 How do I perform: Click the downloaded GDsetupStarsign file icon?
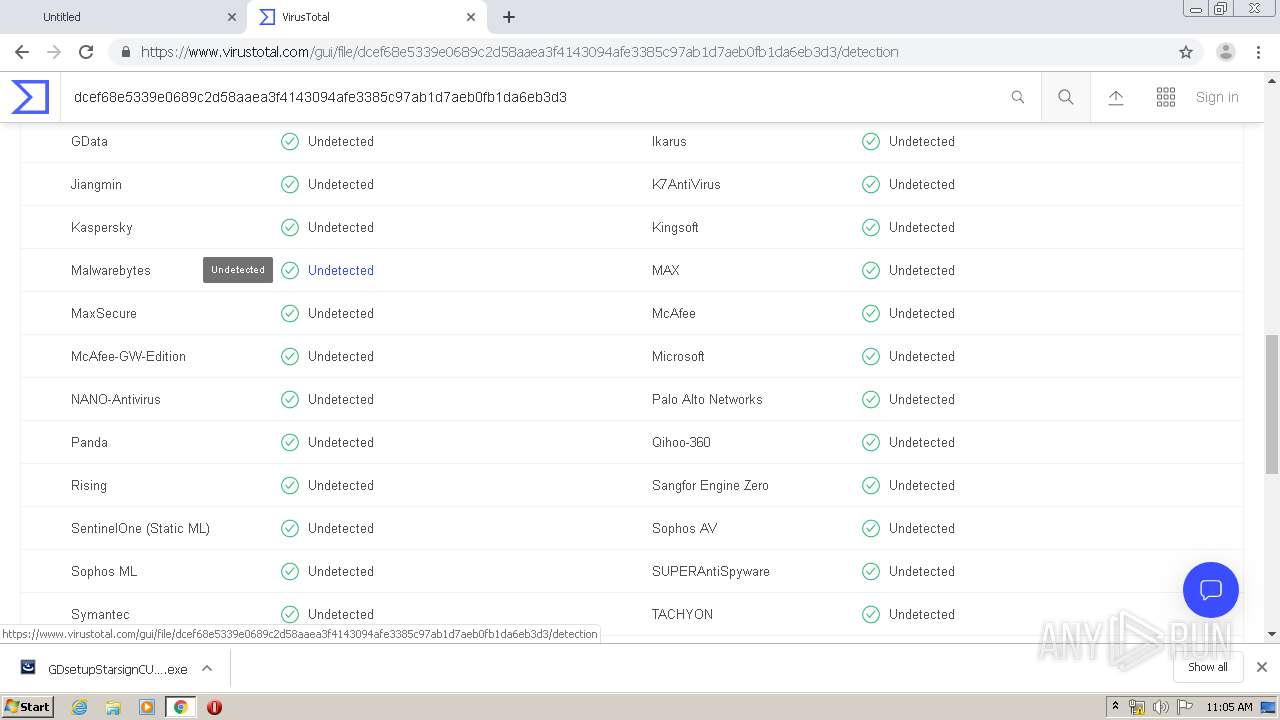28,668
